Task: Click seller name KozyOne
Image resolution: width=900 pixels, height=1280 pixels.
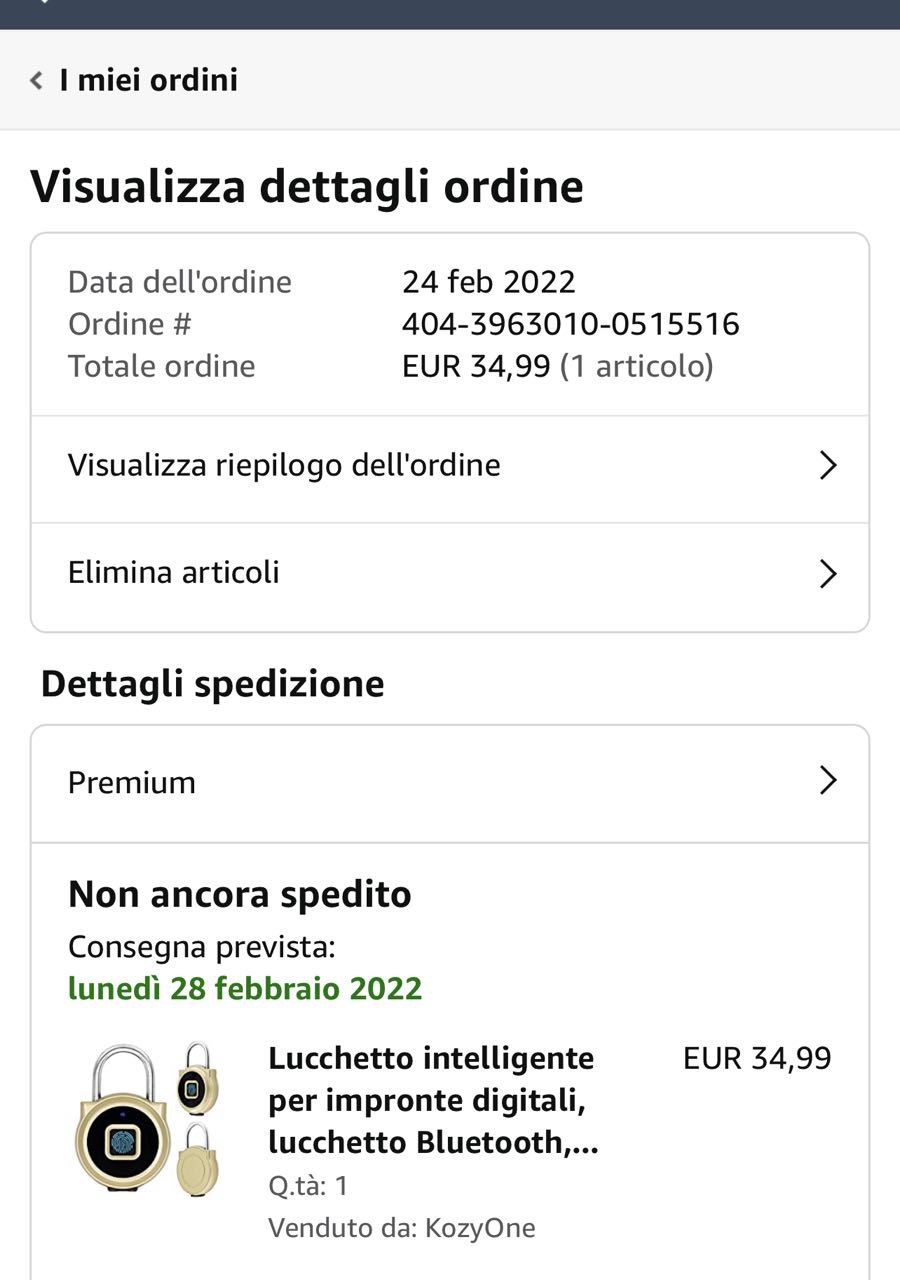Action: click(x=480, y=1227)
